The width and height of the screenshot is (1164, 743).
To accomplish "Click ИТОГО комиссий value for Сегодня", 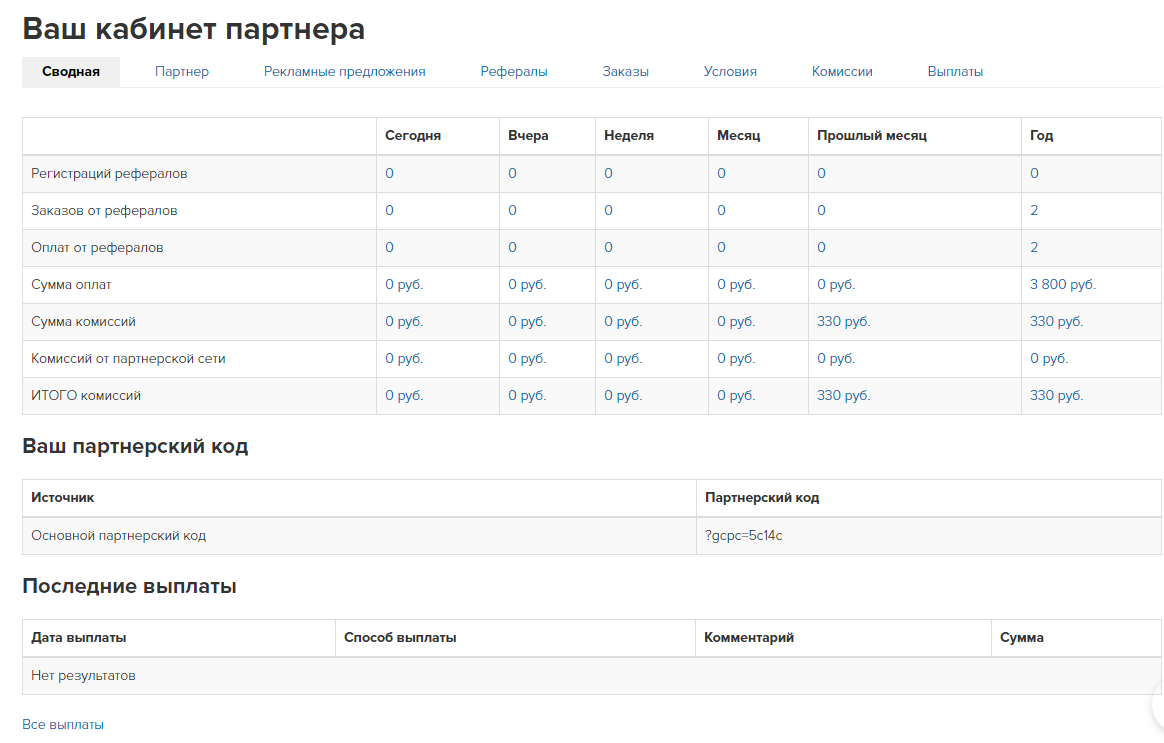I will [404, 396].
